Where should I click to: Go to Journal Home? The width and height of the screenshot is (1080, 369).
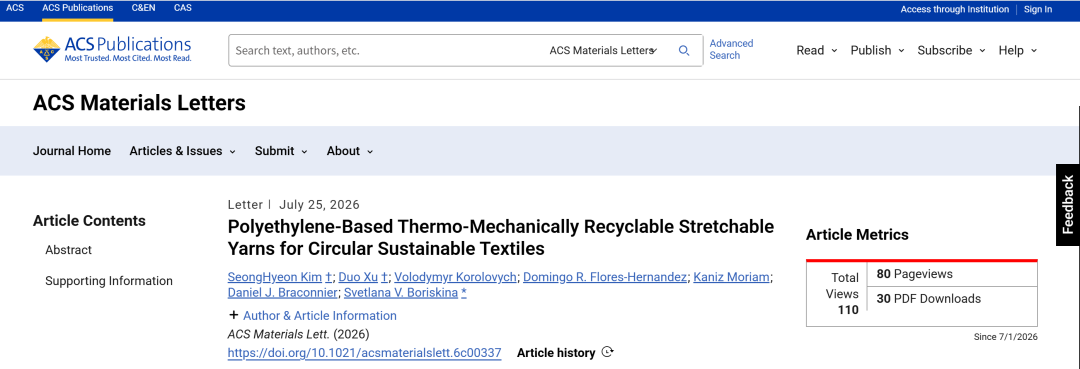pyautogui.click(x=72, y=151)
